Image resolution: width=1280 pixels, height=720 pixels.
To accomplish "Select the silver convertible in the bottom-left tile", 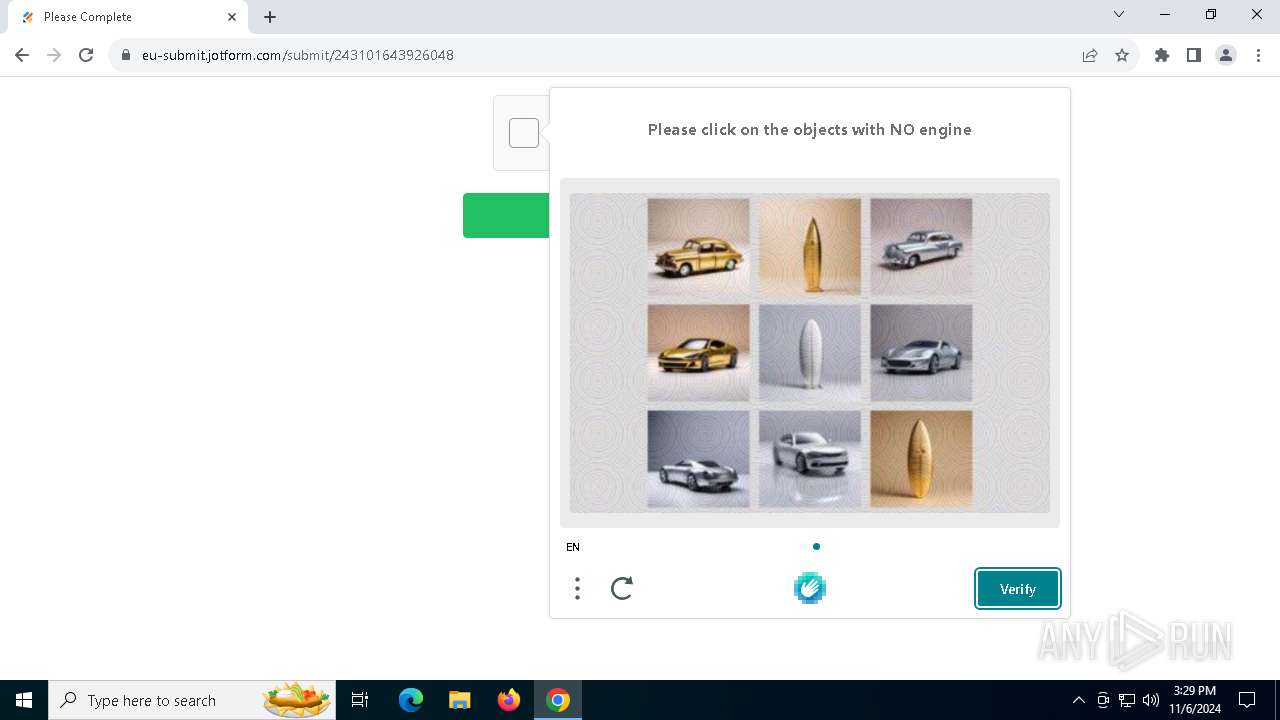I will click(x=698, y=459).
